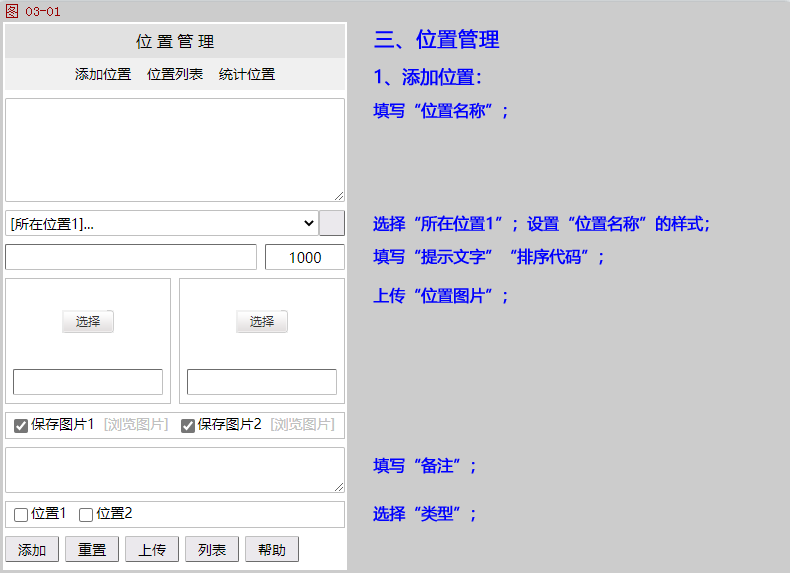Click the image icon beside 03-01 label
Screen dimensions: 790x573
[12, 10]
